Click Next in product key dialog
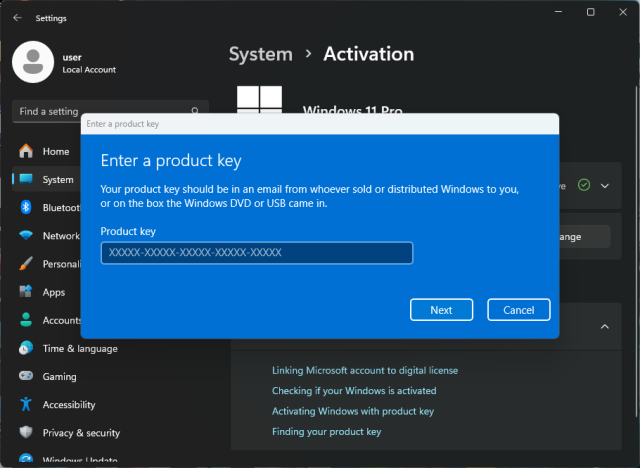The image size is (640, 468). (442, 310)
